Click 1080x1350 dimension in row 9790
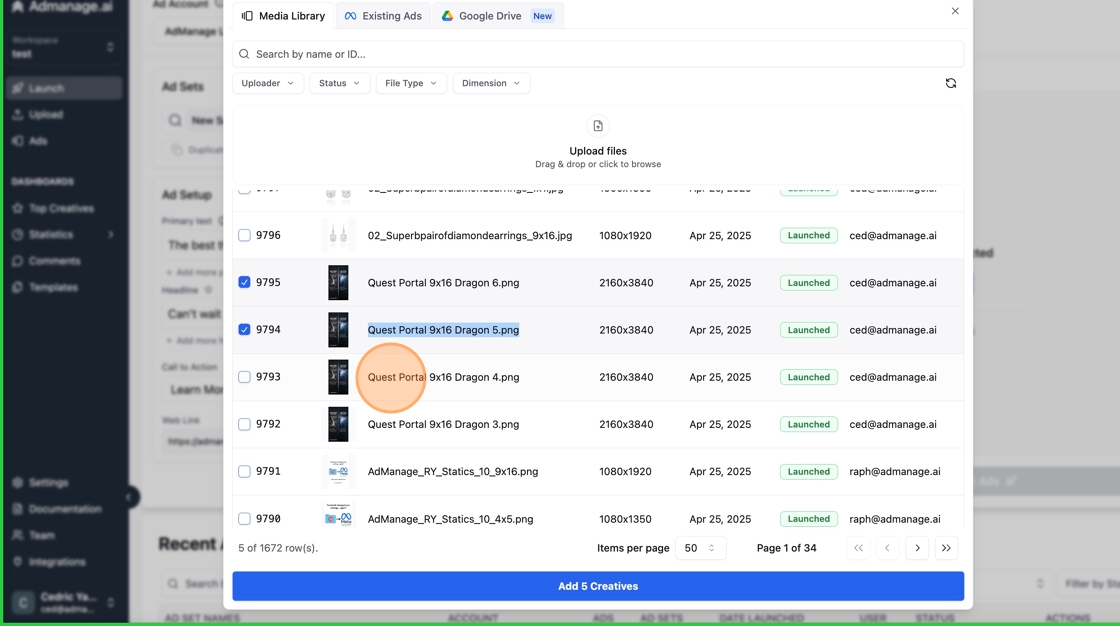This screenshot has height=626, width=1120. tap(625, 519)
